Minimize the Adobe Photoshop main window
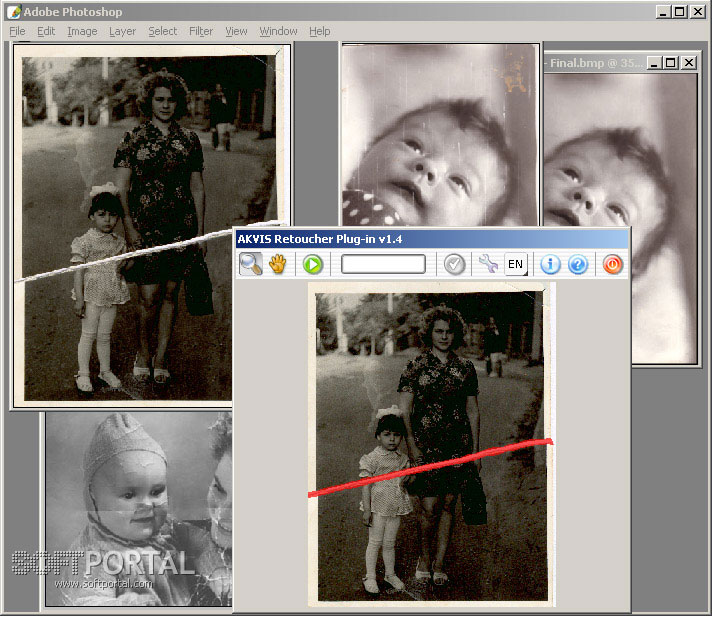The image size is (712, 617). 663,12
